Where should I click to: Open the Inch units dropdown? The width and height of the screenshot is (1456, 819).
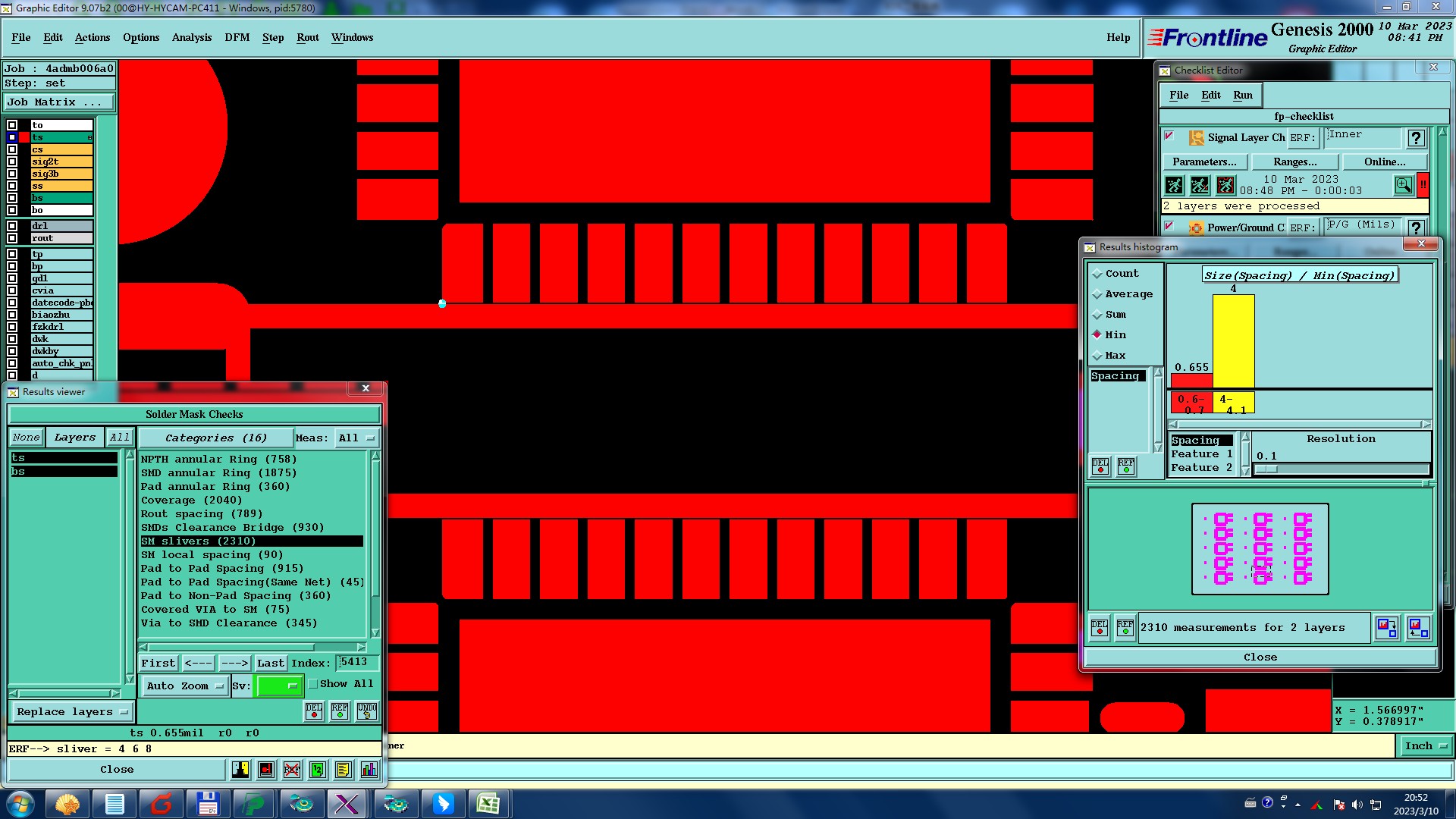(1425, 746)
